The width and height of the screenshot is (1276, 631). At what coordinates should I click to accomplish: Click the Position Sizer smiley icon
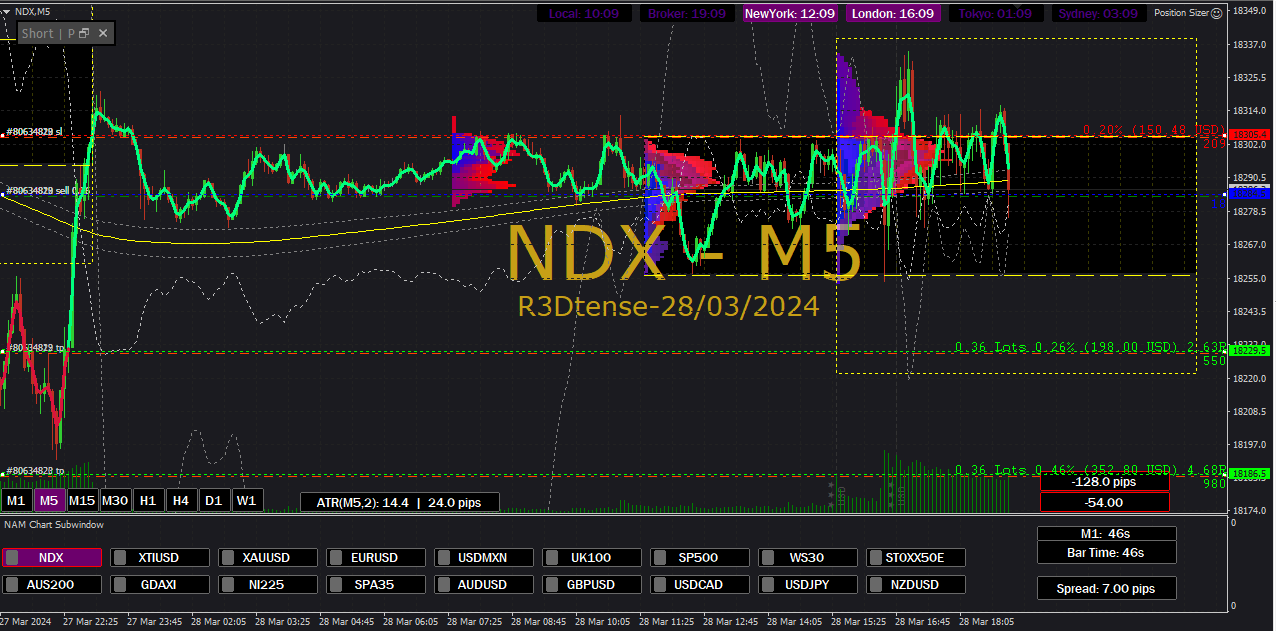pyautogui.click(x=1216, y=13)
